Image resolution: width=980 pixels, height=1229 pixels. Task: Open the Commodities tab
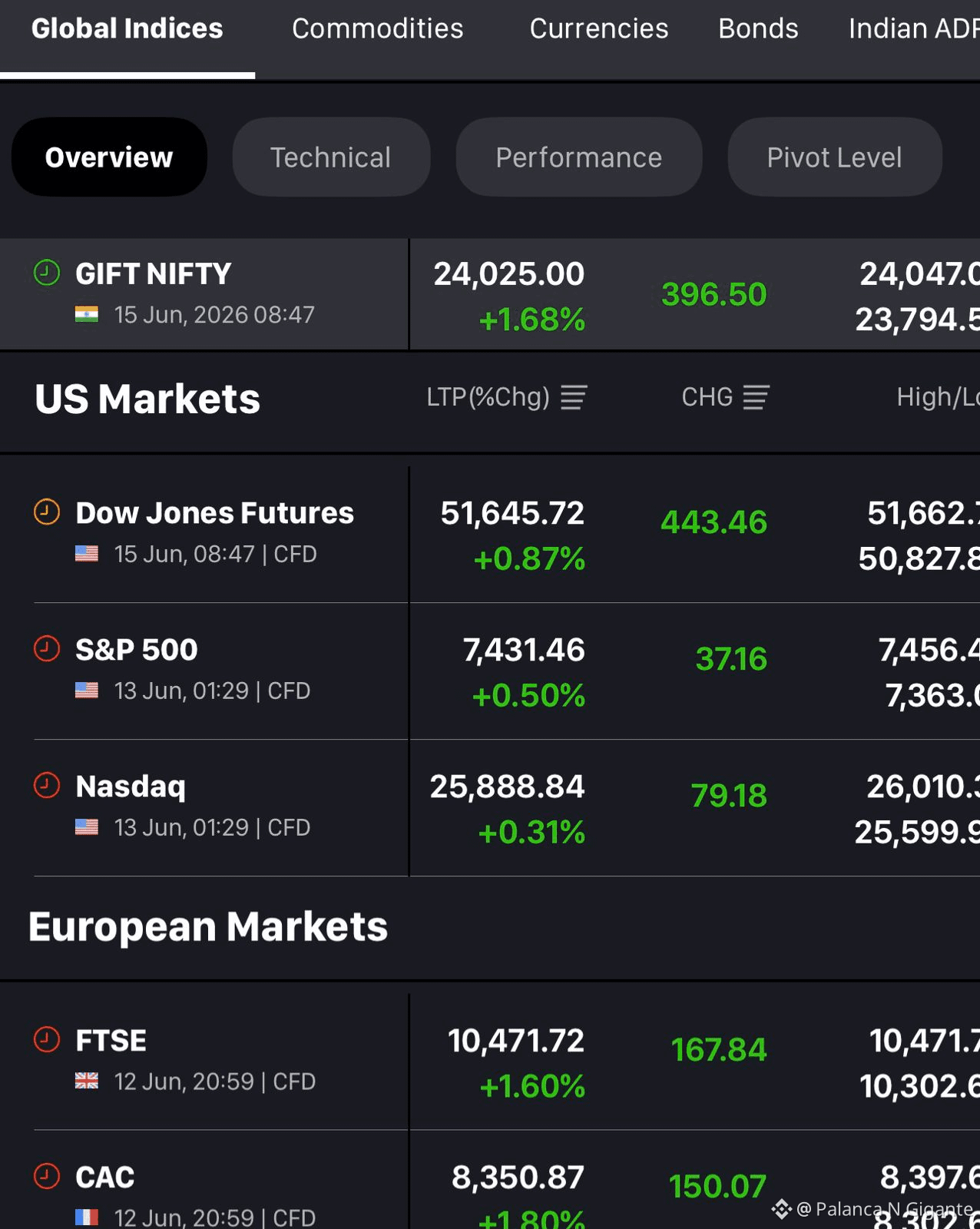click(378, 28)
